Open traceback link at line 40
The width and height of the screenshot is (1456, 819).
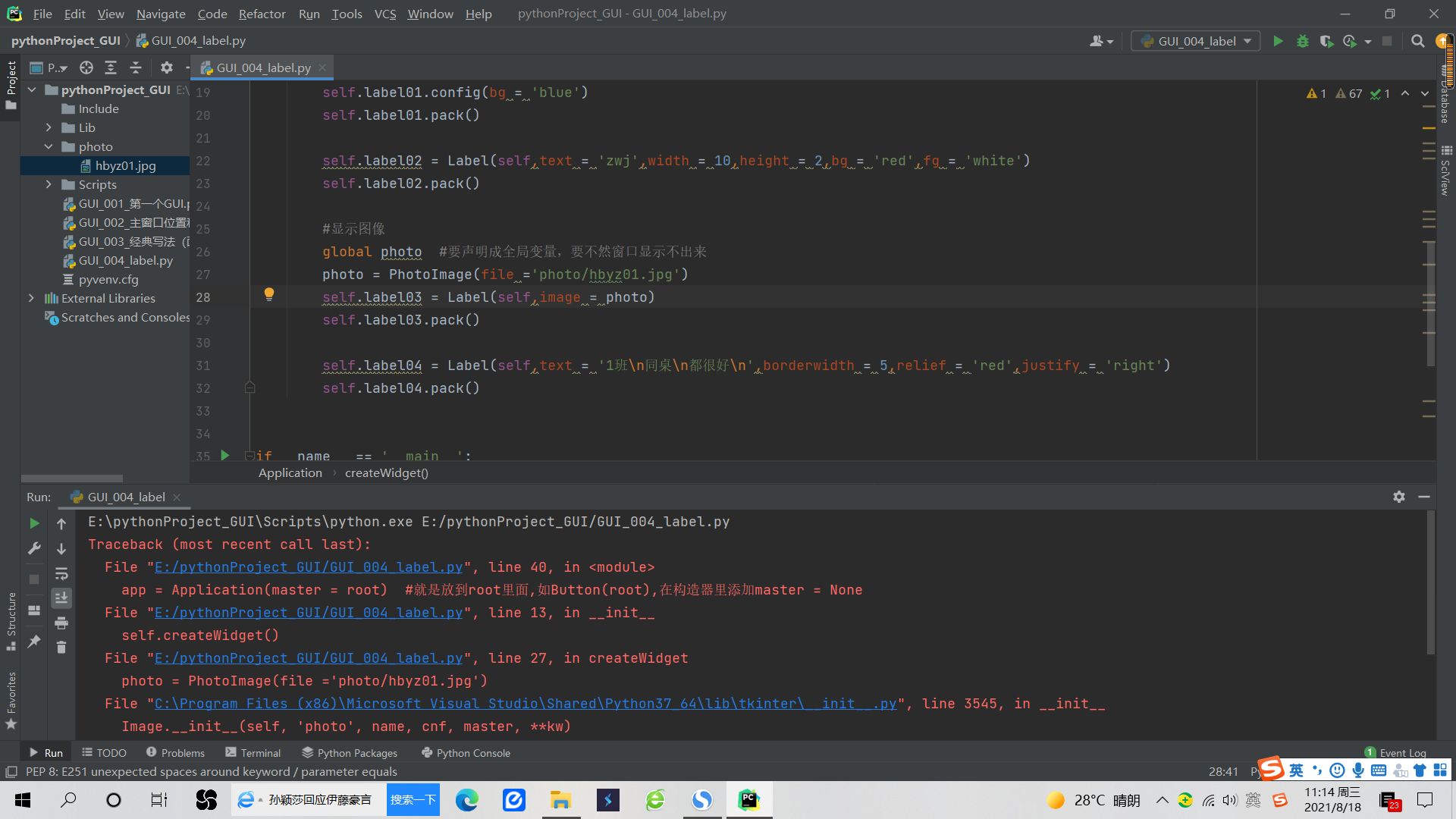[x=308, y=567]
